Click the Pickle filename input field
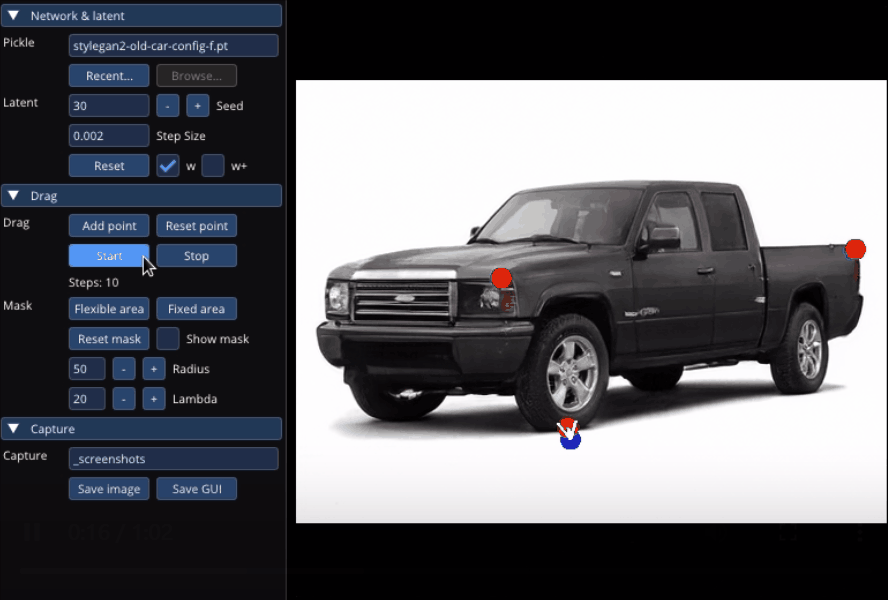 173,45
